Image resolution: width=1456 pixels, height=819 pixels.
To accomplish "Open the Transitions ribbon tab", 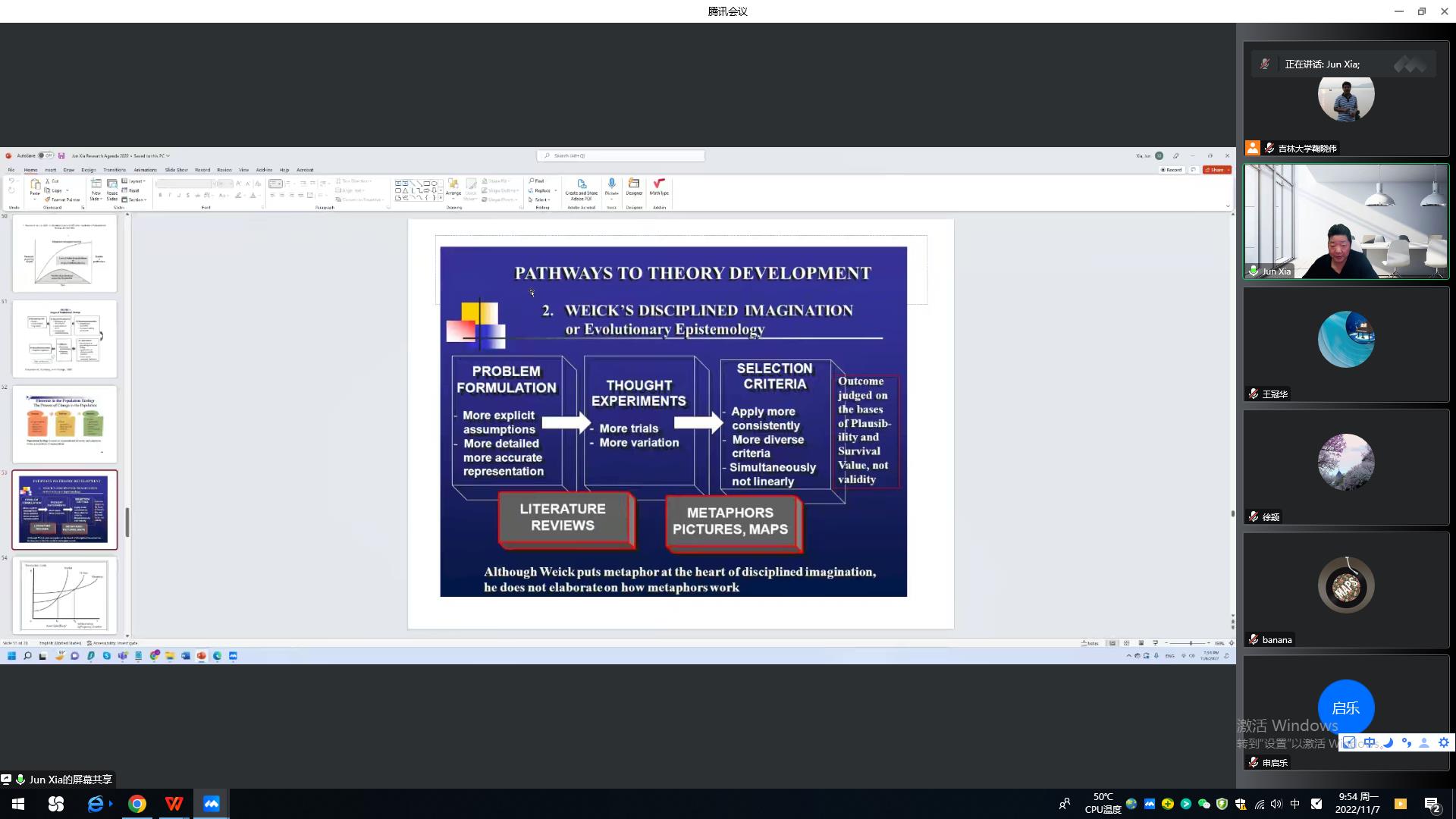I will coord(115,170).
